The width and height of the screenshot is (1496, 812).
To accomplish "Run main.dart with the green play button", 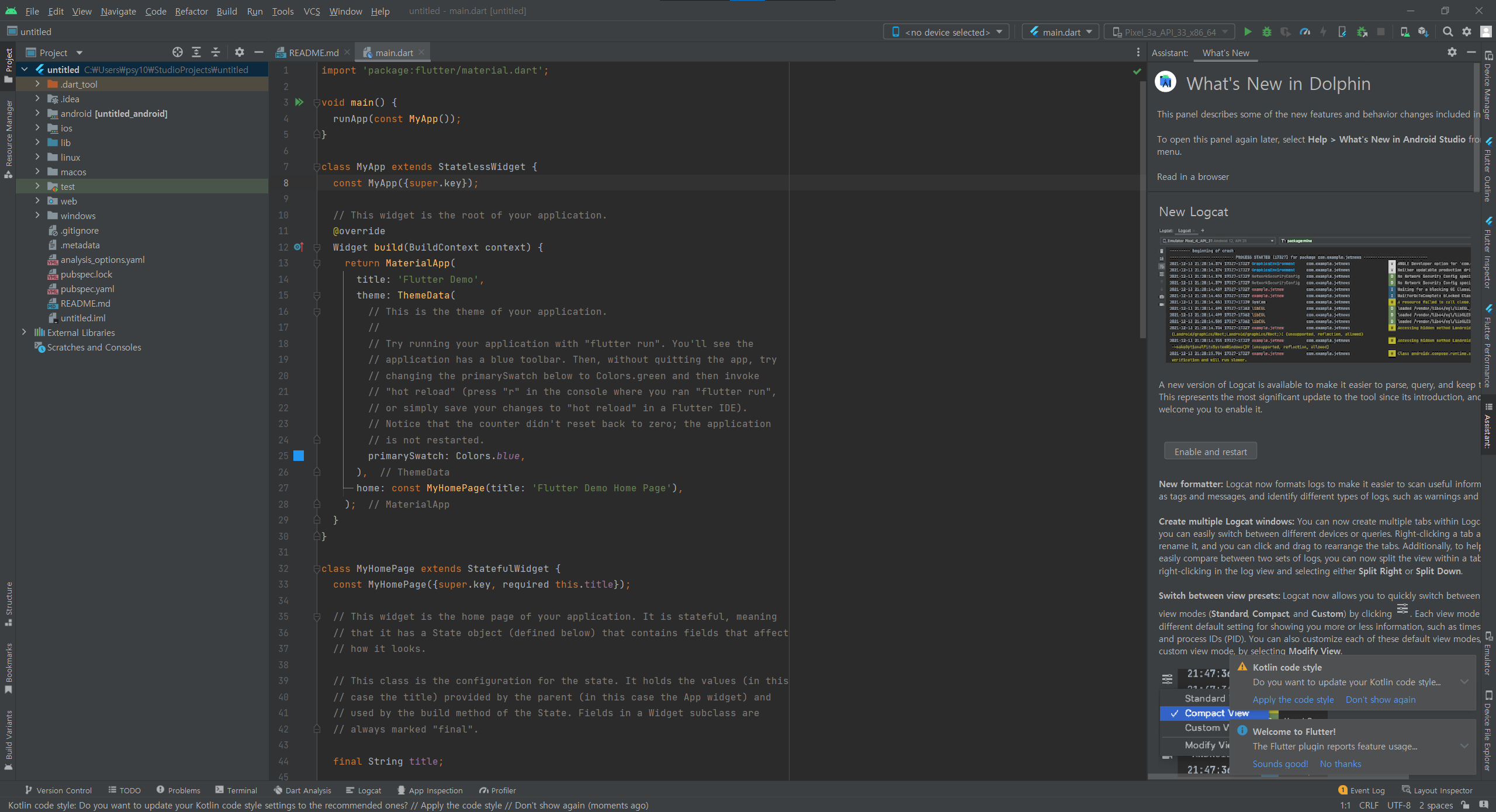I will (x=1248, y=32).
